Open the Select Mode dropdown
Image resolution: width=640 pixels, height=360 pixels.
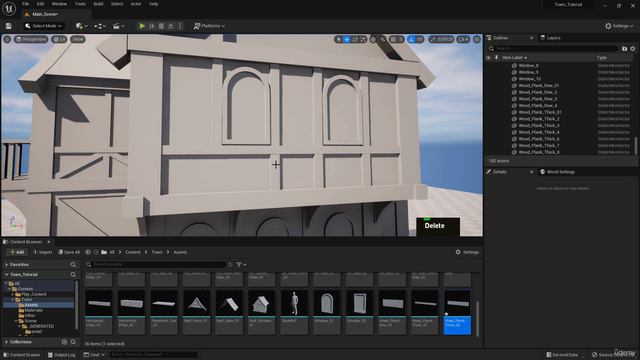[43, 26]
